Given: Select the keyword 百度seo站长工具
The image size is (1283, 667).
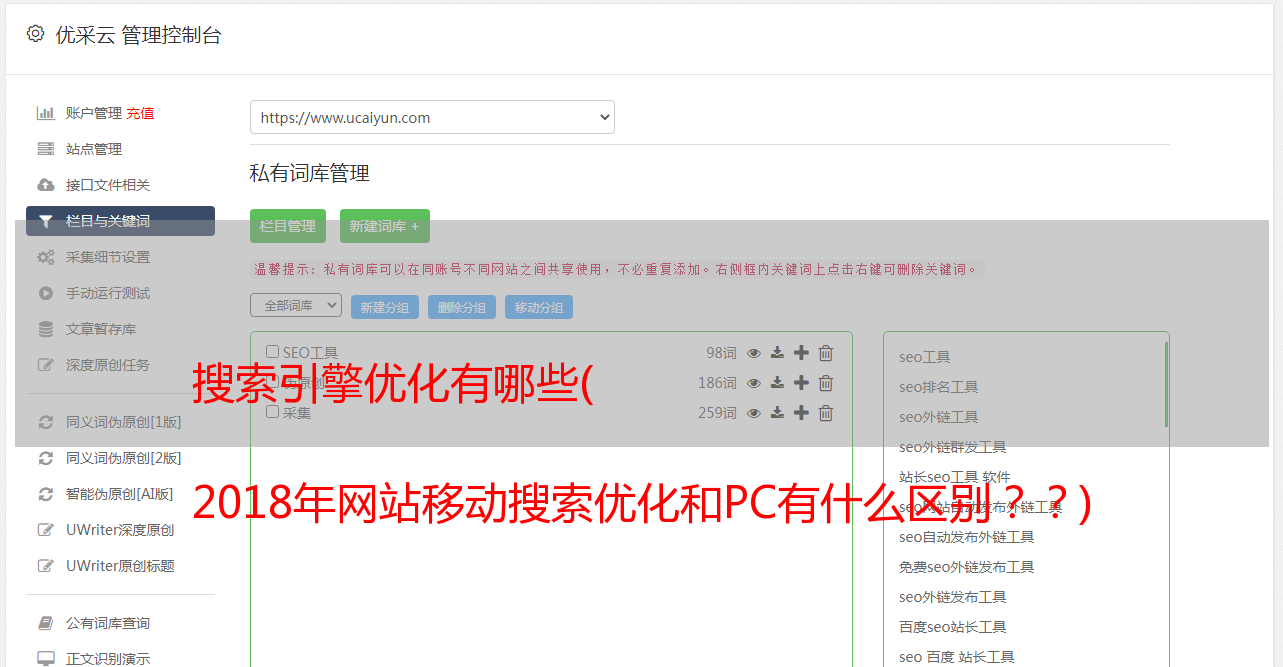Looking at the screenshot, I should click(953, 627).
